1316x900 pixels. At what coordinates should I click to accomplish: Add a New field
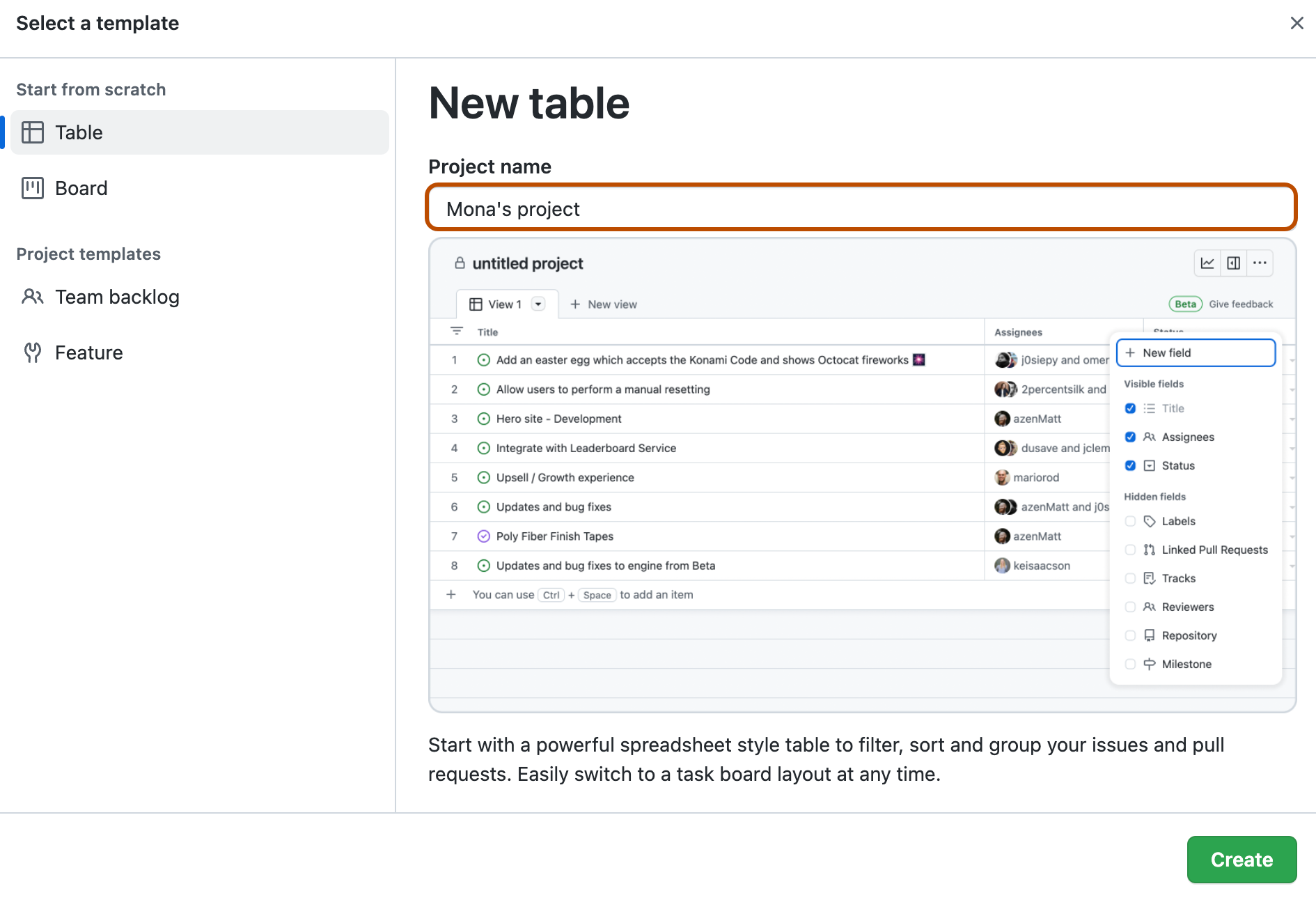(x=1196, y=352)
